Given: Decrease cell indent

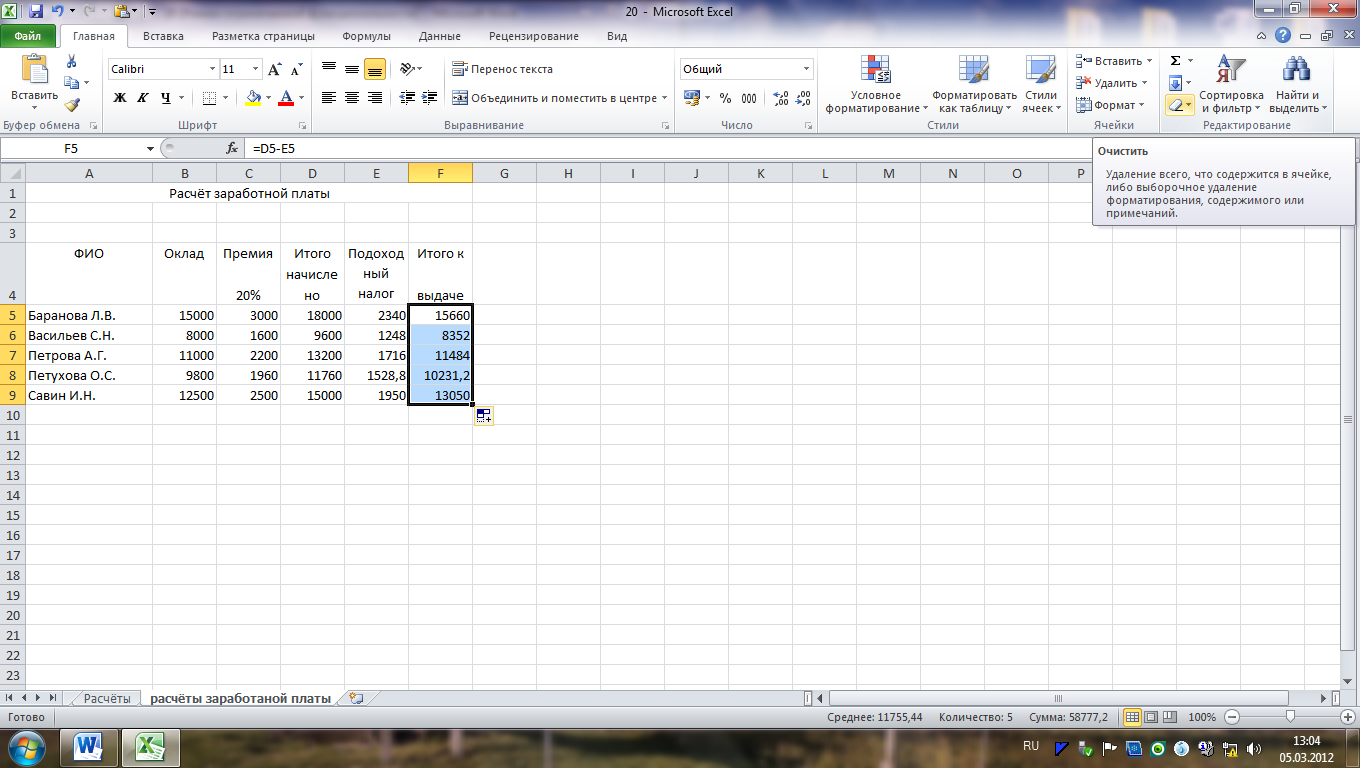Looking at the screenshot, I should [406, 97].
